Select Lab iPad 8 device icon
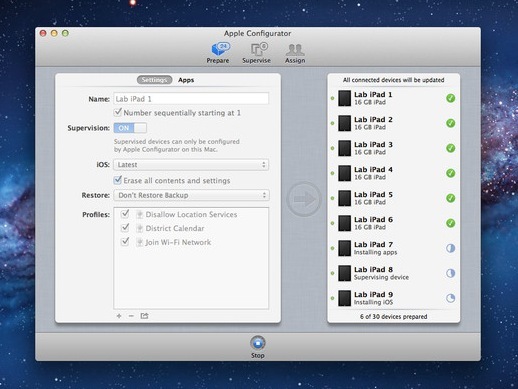The width and height of the screenshot is (518, 389). (345, 273)
